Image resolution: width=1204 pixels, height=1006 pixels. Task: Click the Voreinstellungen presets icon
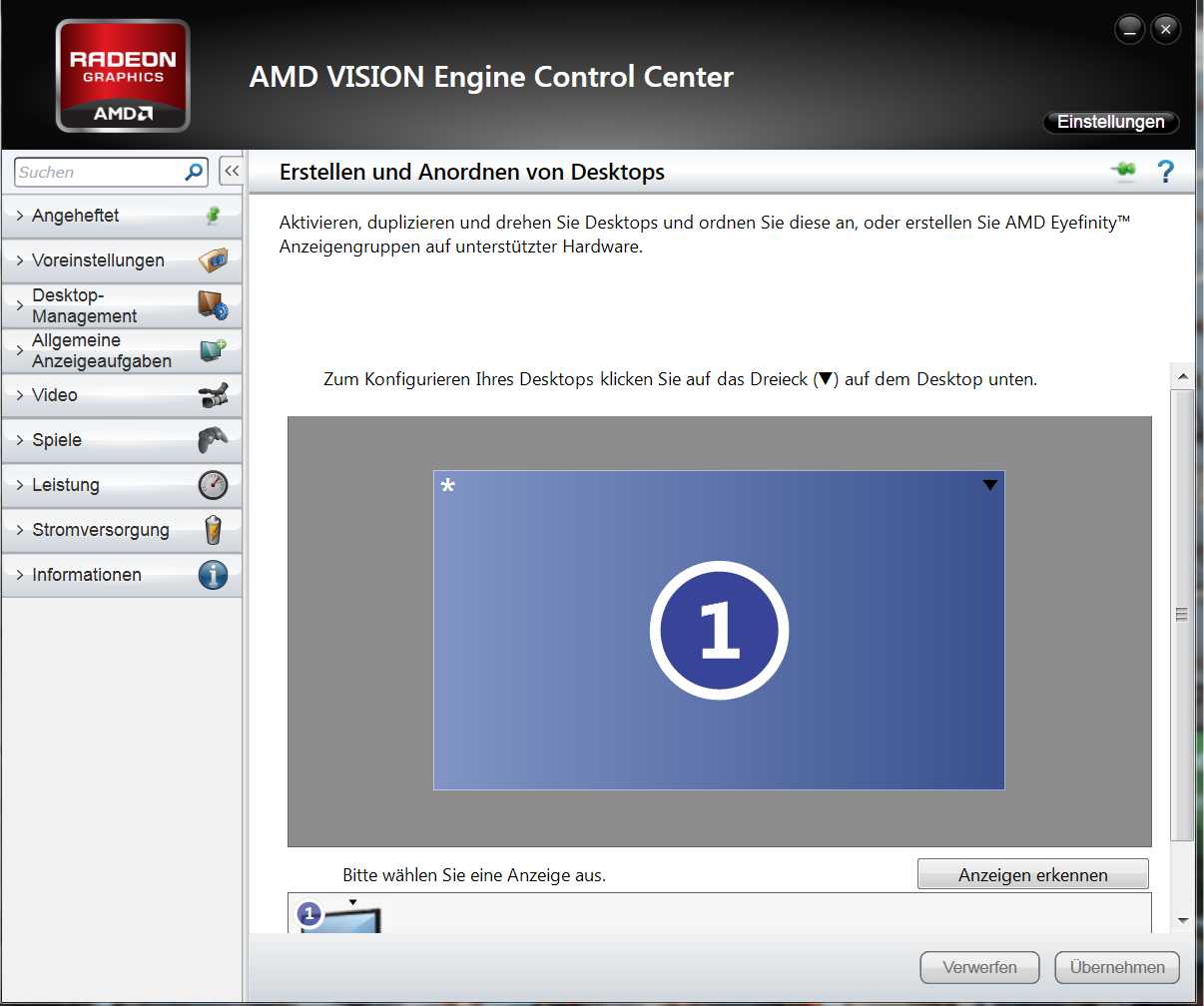[x=213, y=260]
